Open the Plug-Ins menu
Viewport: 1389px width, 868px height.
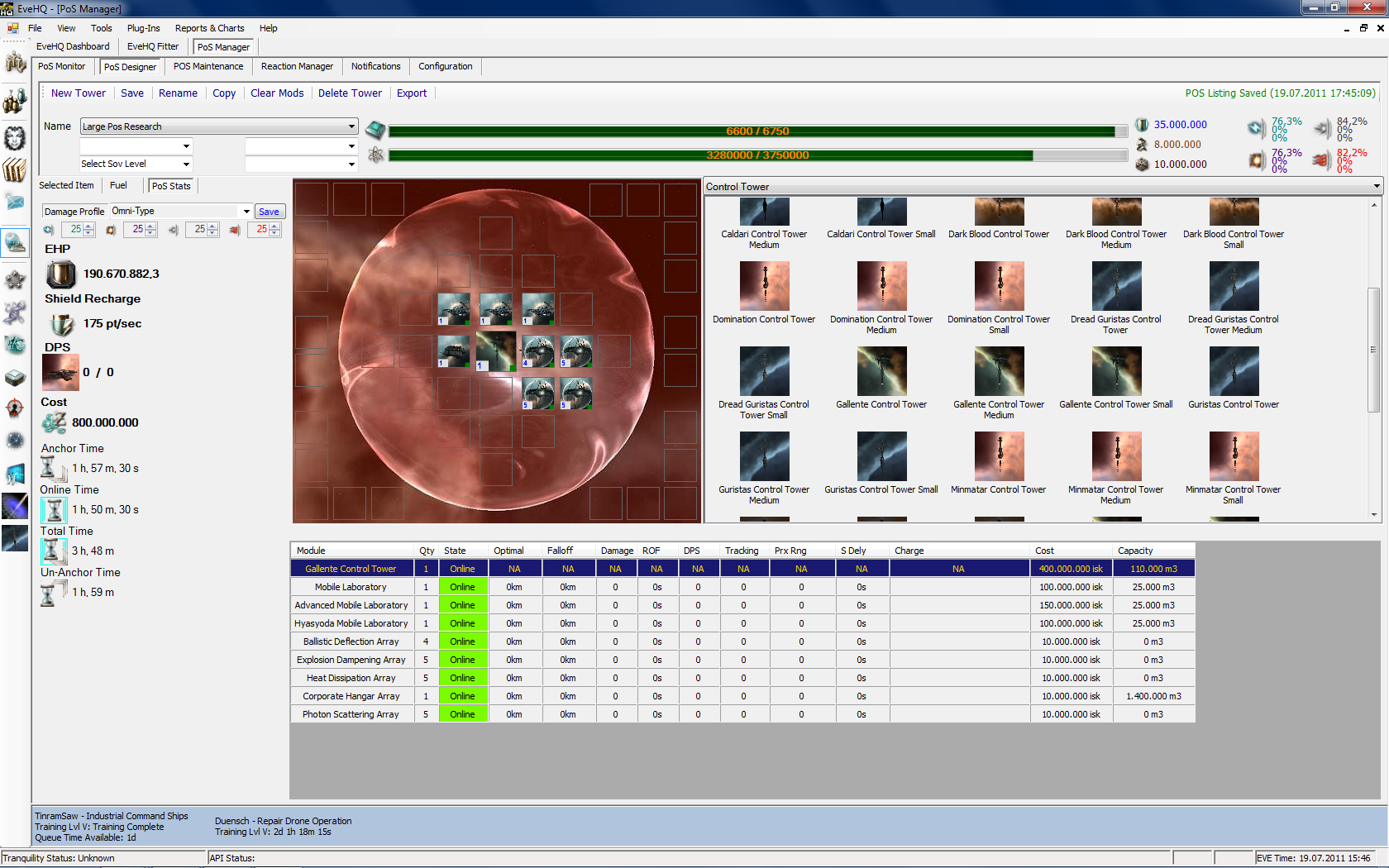(143, 28)
